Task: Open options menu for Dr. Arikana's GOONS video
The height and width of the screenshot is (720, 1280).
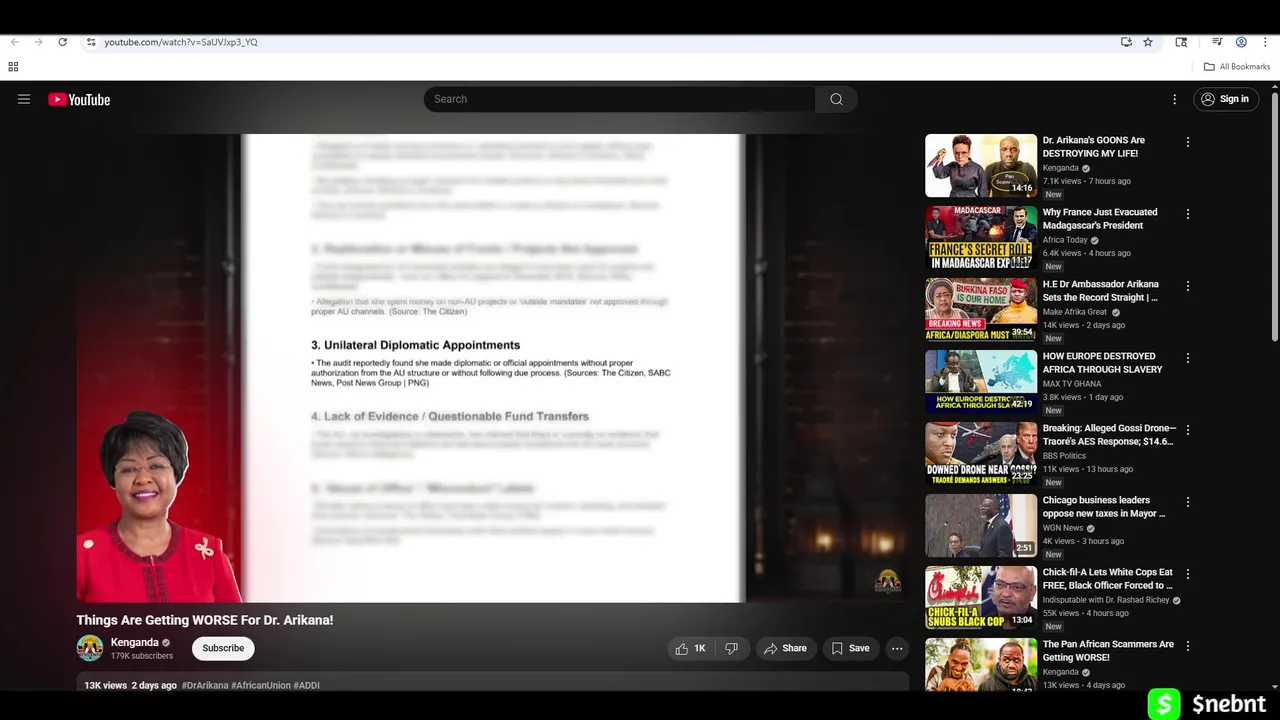Action: click(1188, 142)
